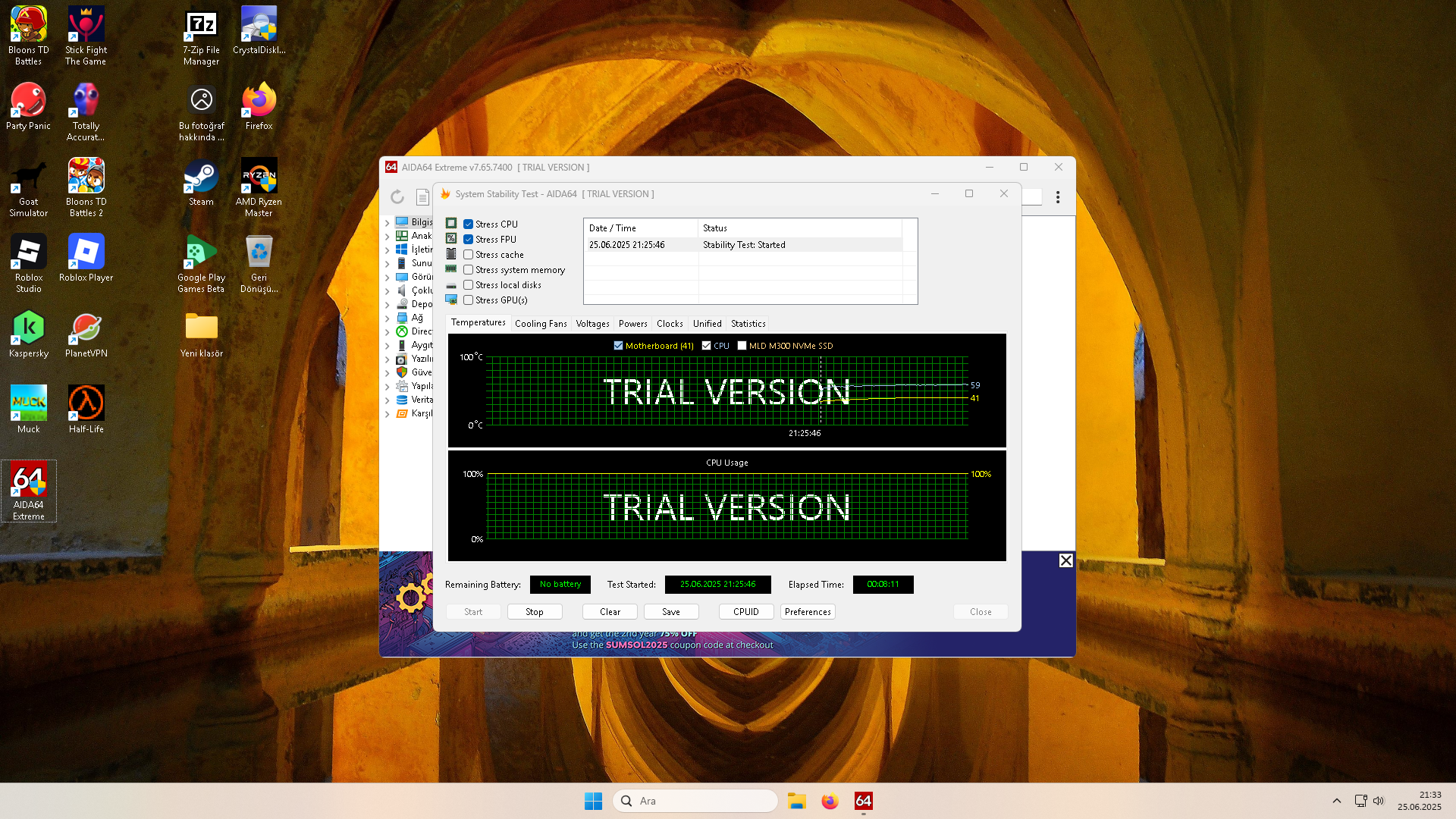The height and width of the screenshot is (819, 1456).
Task: Stop the running stability test
Action: [x=535, y=612]
